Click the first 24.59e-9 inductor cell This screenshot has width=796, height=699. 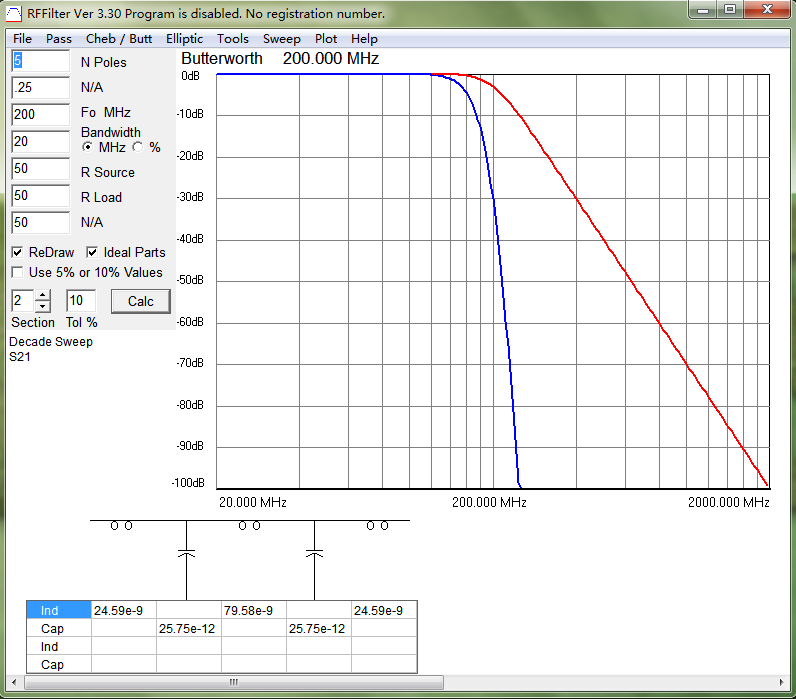coord(124,610)
